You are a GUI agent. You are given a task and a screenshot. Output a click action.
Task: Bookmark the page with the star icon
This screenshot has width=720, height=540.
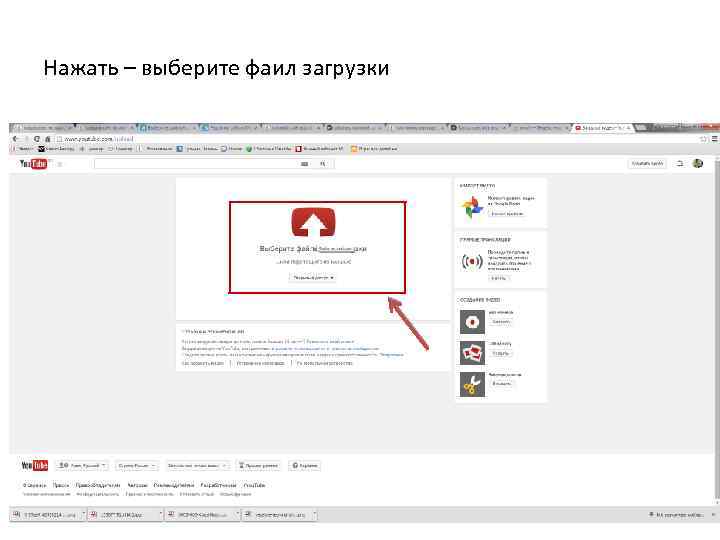(x=703, y=139)
